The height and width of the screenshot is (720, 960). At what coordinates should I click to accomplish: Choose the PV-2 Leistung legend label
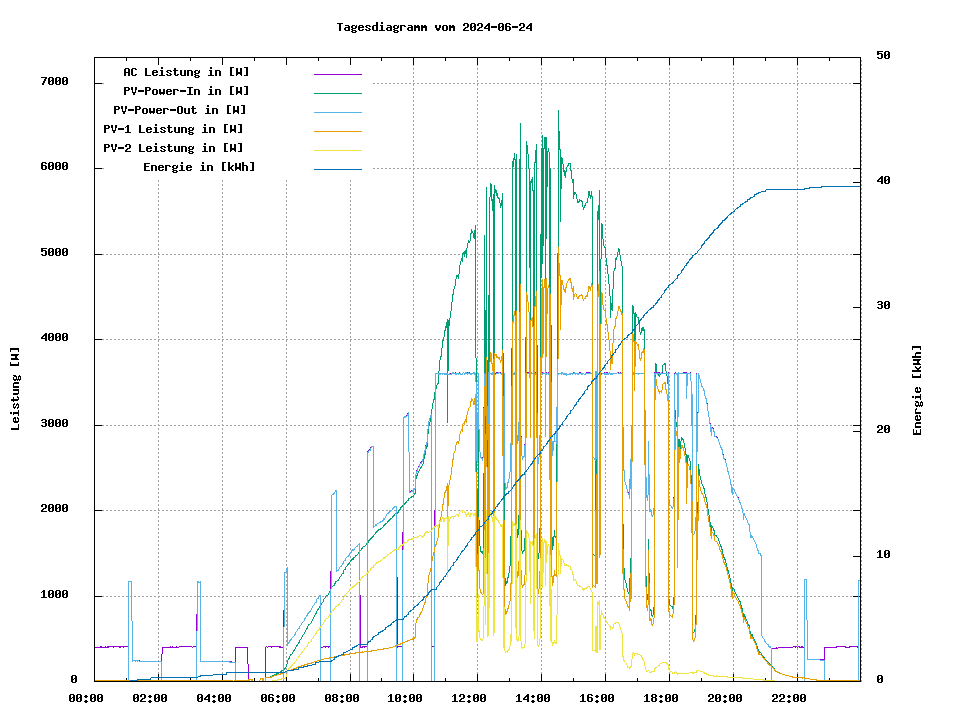coord(173,148)
